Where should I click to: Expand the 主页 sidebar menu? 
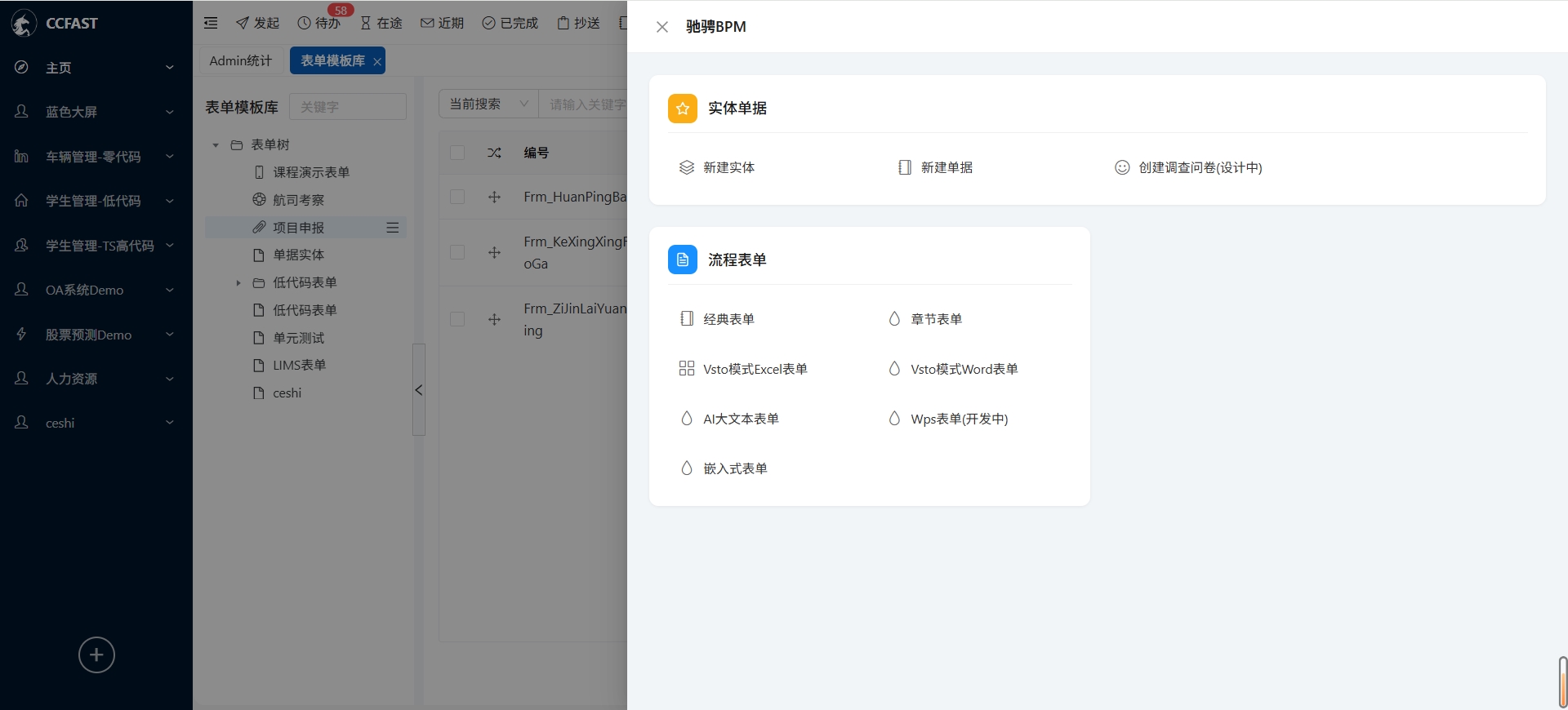click(96, 68)
